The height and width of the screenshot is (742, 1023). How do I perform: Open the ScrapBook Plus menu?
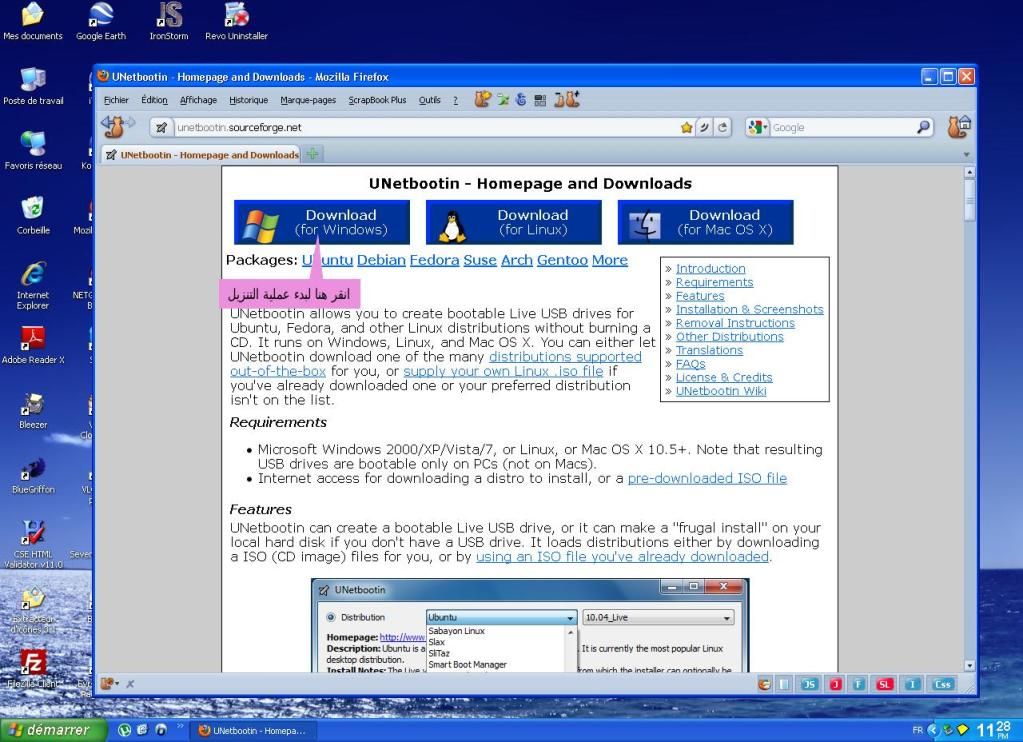pos(377,100)
